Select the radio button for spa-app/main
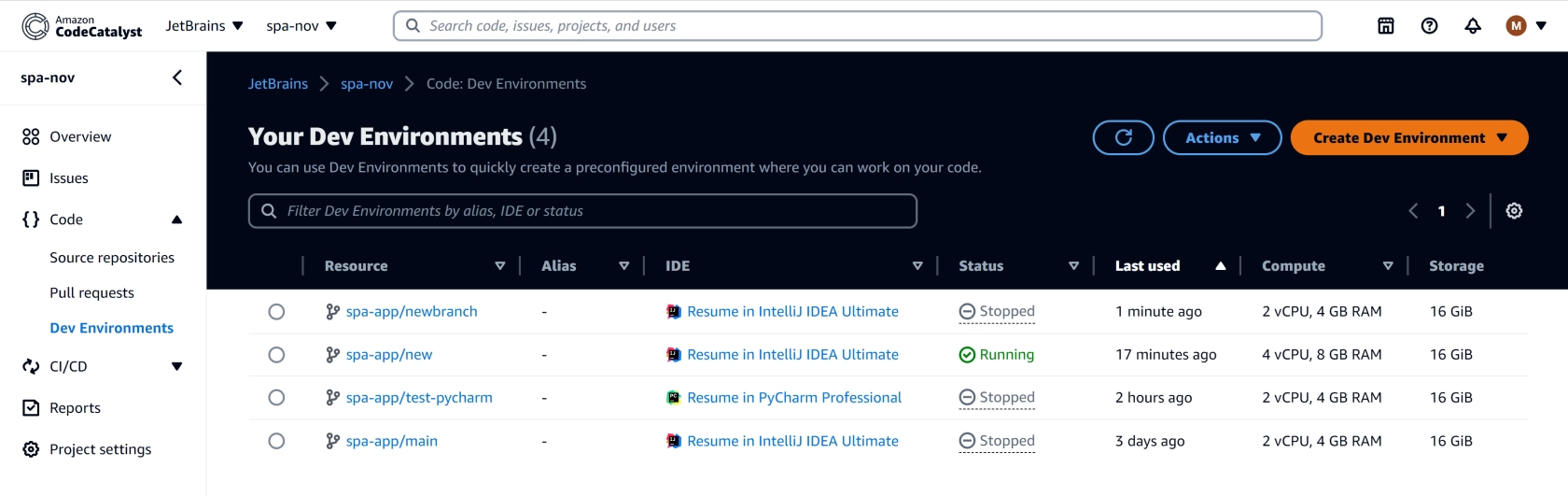1568x496 pixels. point(276,441)
